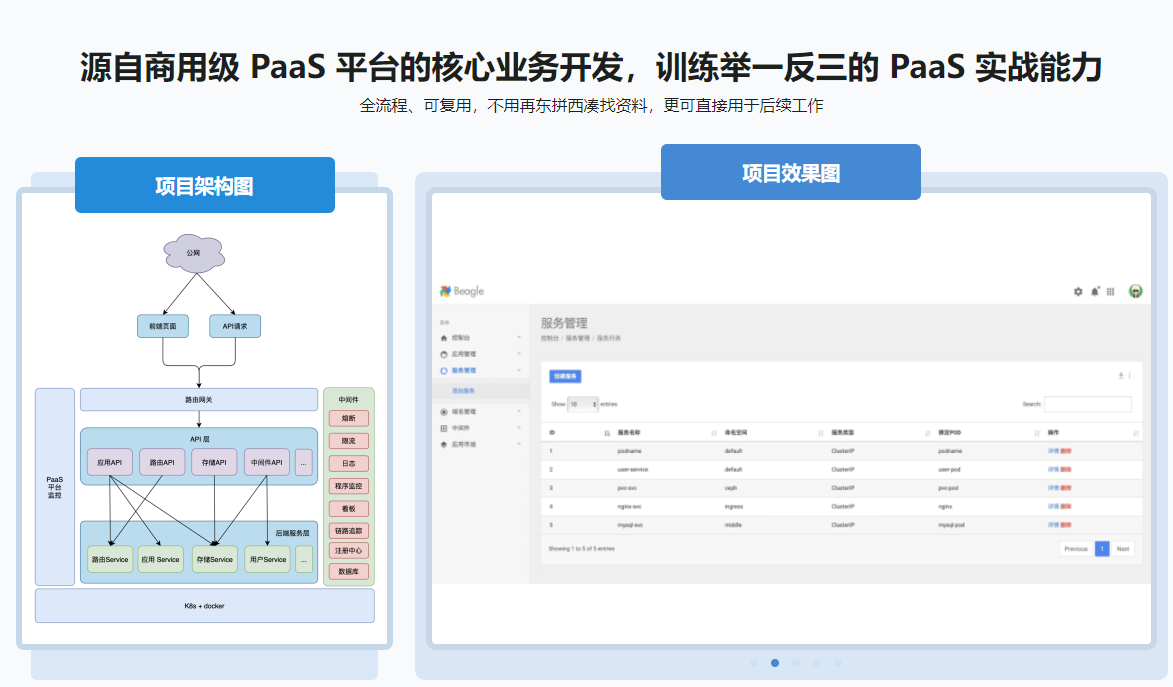Click the user avatar in the top right
The image size is (1173, 687).
click(1136, 291)
